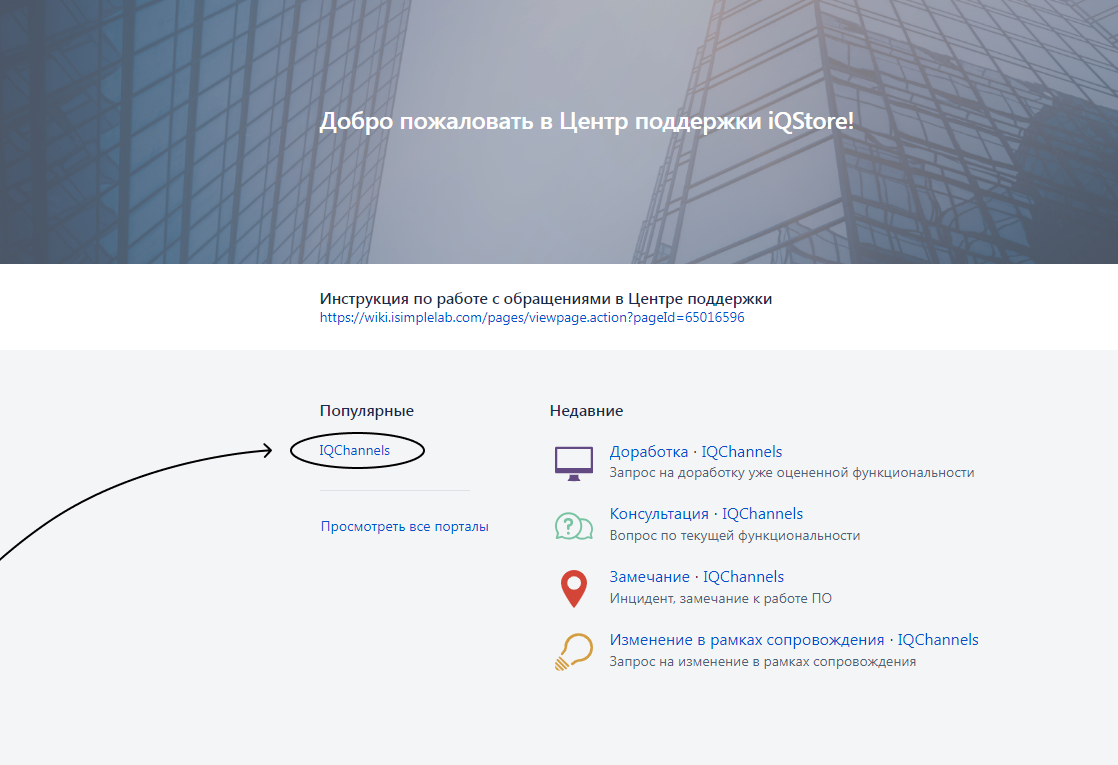Screen dimensions: 1118x765
Task: Click description Запрос на изменение в рамках сопровождения
Action: (x=762, y=662)
